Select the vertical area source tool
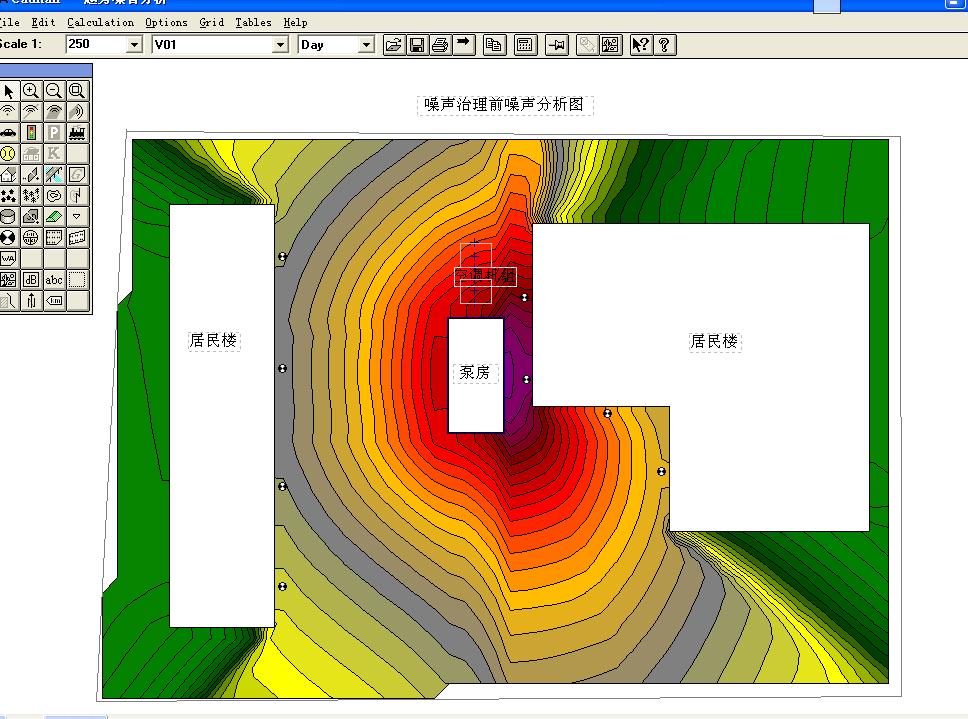968x719 pixels. pos(77,112)
